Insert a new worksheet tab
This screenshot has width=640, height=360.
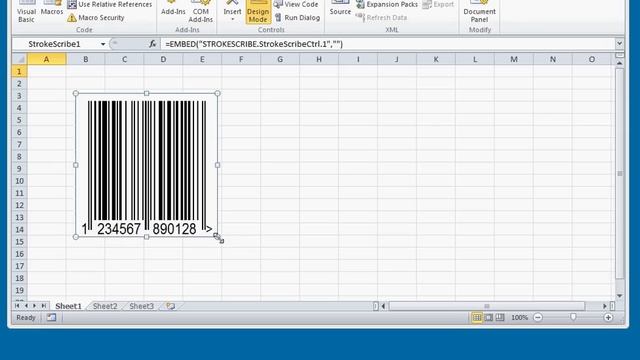170,306
